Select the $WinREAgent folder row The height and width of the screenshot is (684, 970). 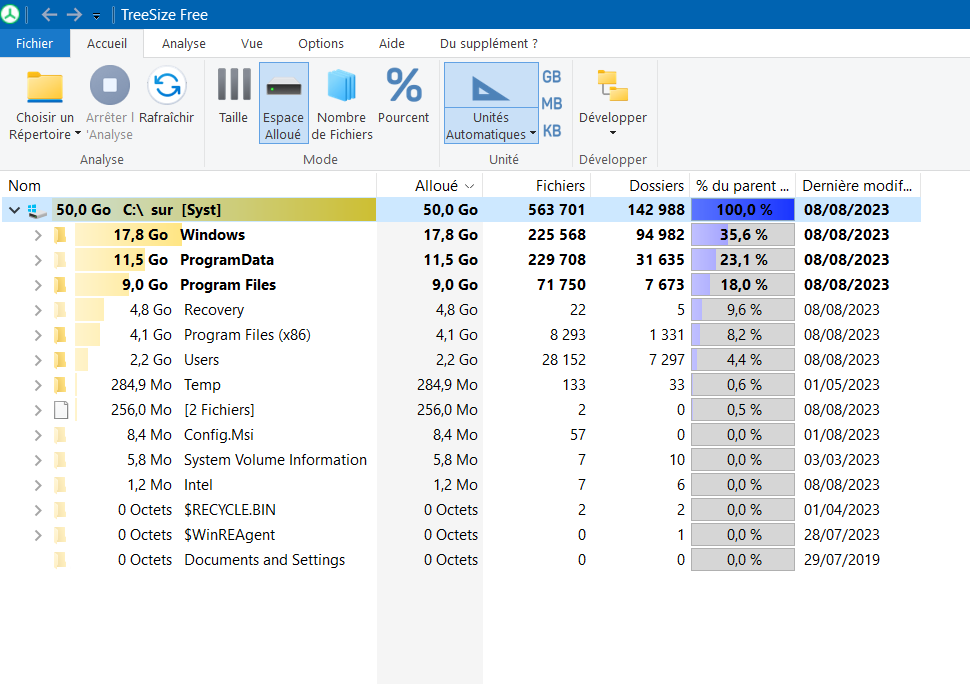460,535
